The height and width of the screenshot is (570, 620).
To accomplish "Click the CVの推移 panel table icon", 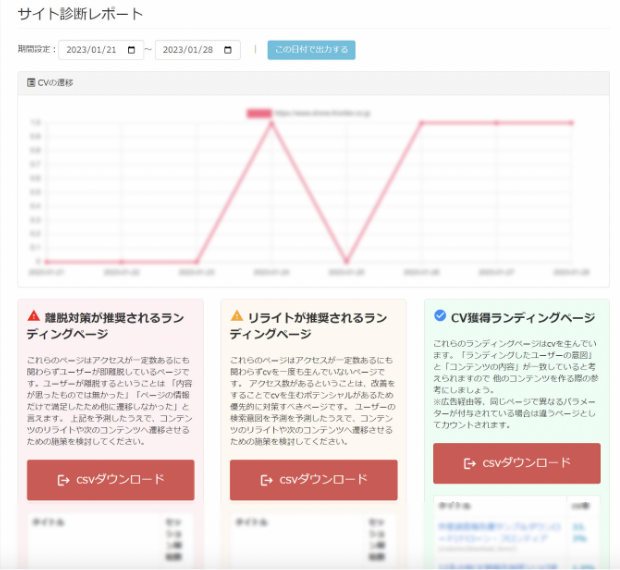I will pos(31,83).
